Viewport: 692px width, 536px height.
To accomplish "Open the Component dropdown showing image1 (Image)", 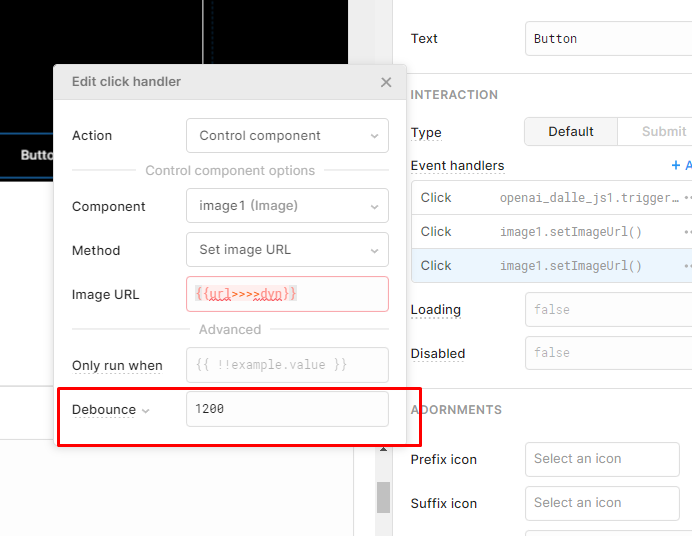I will pyautogui.click(x=287, y=206).
